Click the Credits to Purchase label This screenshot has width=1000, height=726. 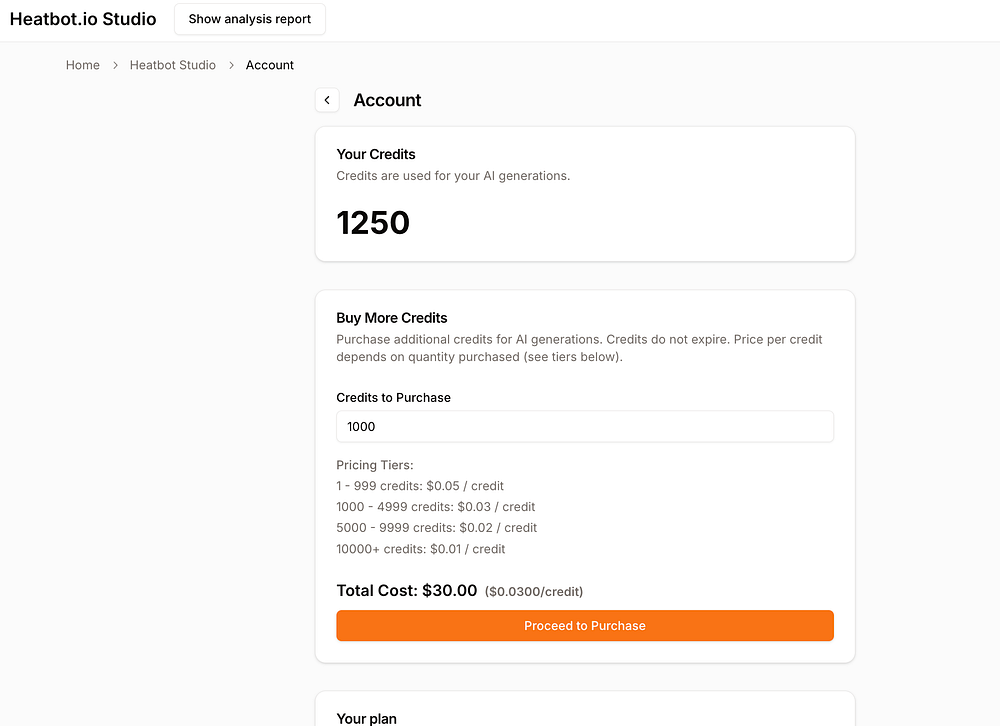pos(393,397)
